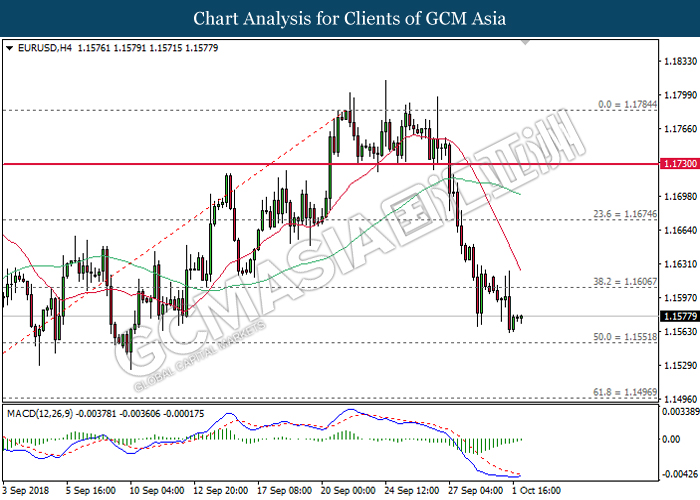This screenshot has height=500, width=700.
Task: Click the 1.17990 price axis value
Action: tap(680, 95)
